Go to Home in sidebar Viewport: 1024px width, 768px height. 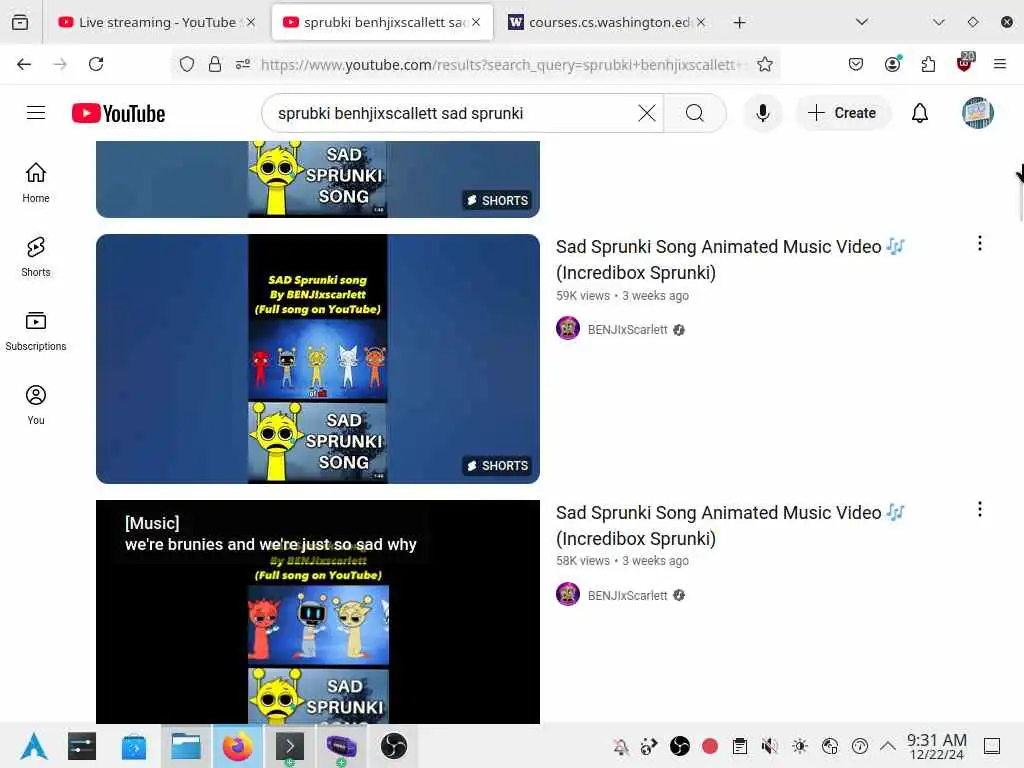tap(36, 183)
